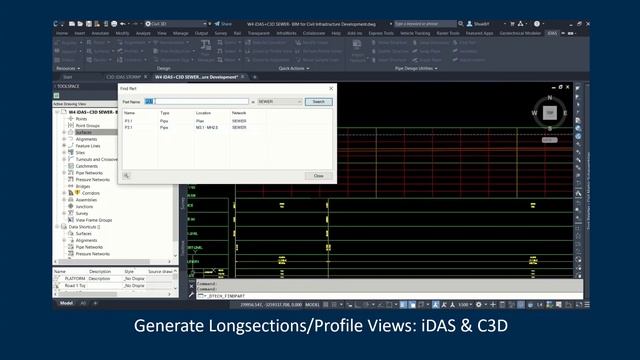
Task: Select Point Groups in the Toolspace tree
Action: click(x=87, y=126)
